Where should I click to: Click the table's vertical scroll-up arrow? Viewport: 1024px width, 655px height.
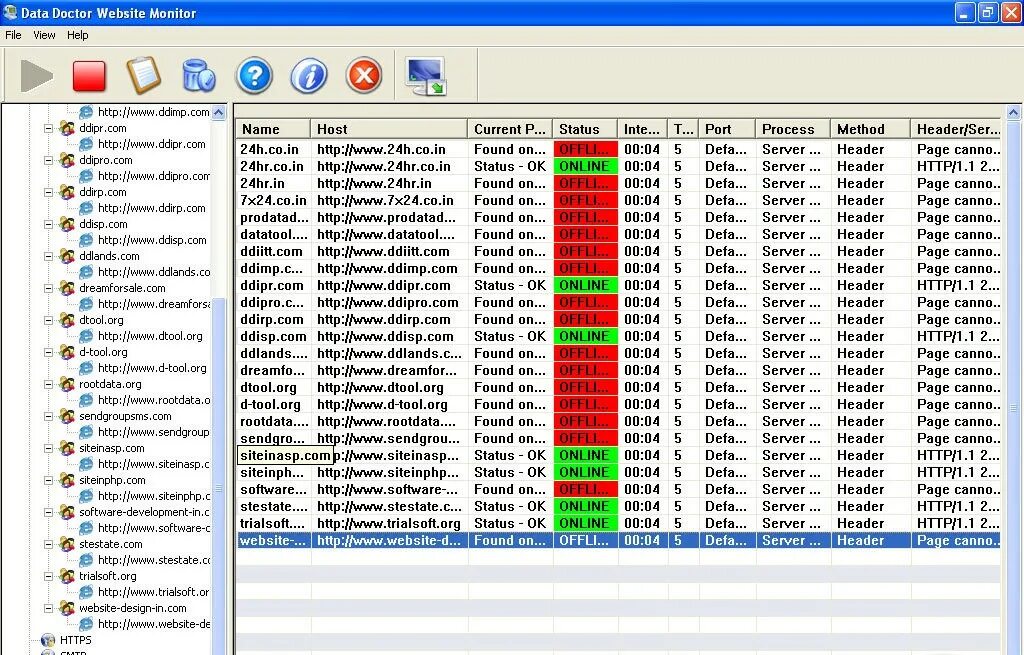[x=1014, y=113]
